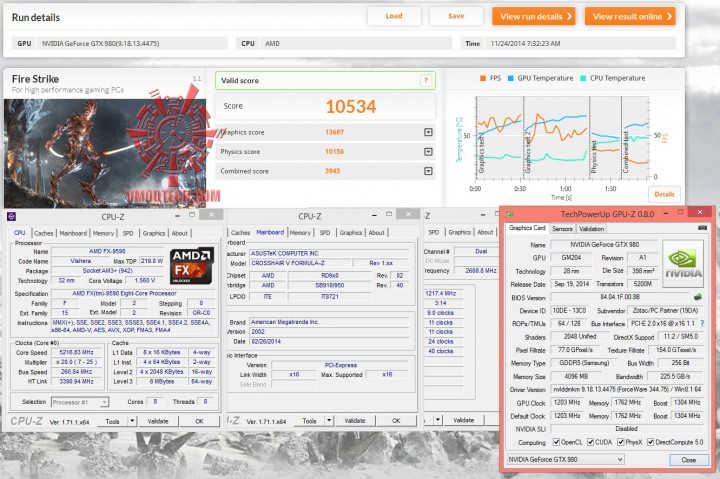This screenshot has width=720, height=479.
Task: Click the GPU Clock 1203 MHz field
Action: point(567,402)
